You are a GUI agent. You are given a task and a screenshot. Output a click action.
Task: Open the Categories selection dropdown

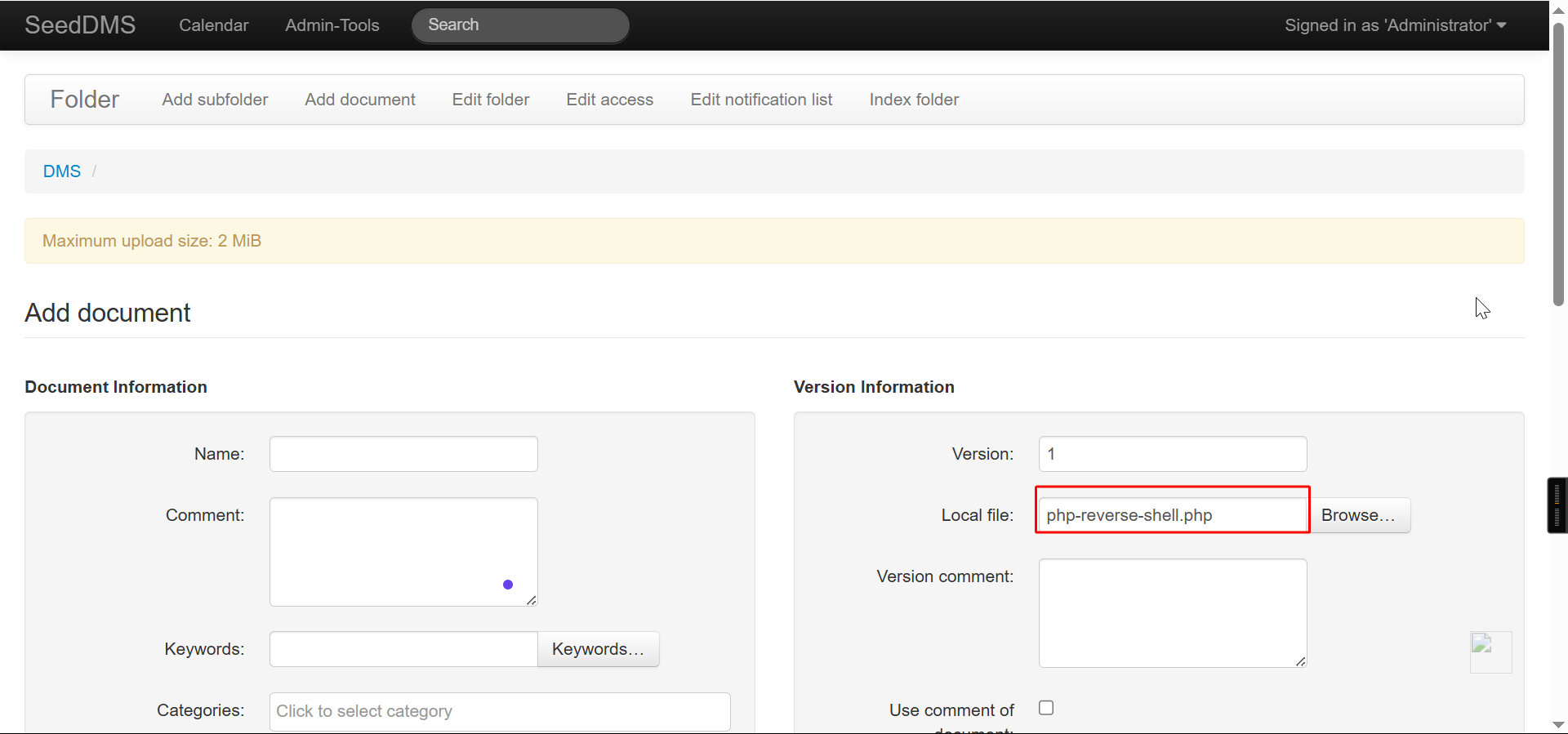pos(500,711)
